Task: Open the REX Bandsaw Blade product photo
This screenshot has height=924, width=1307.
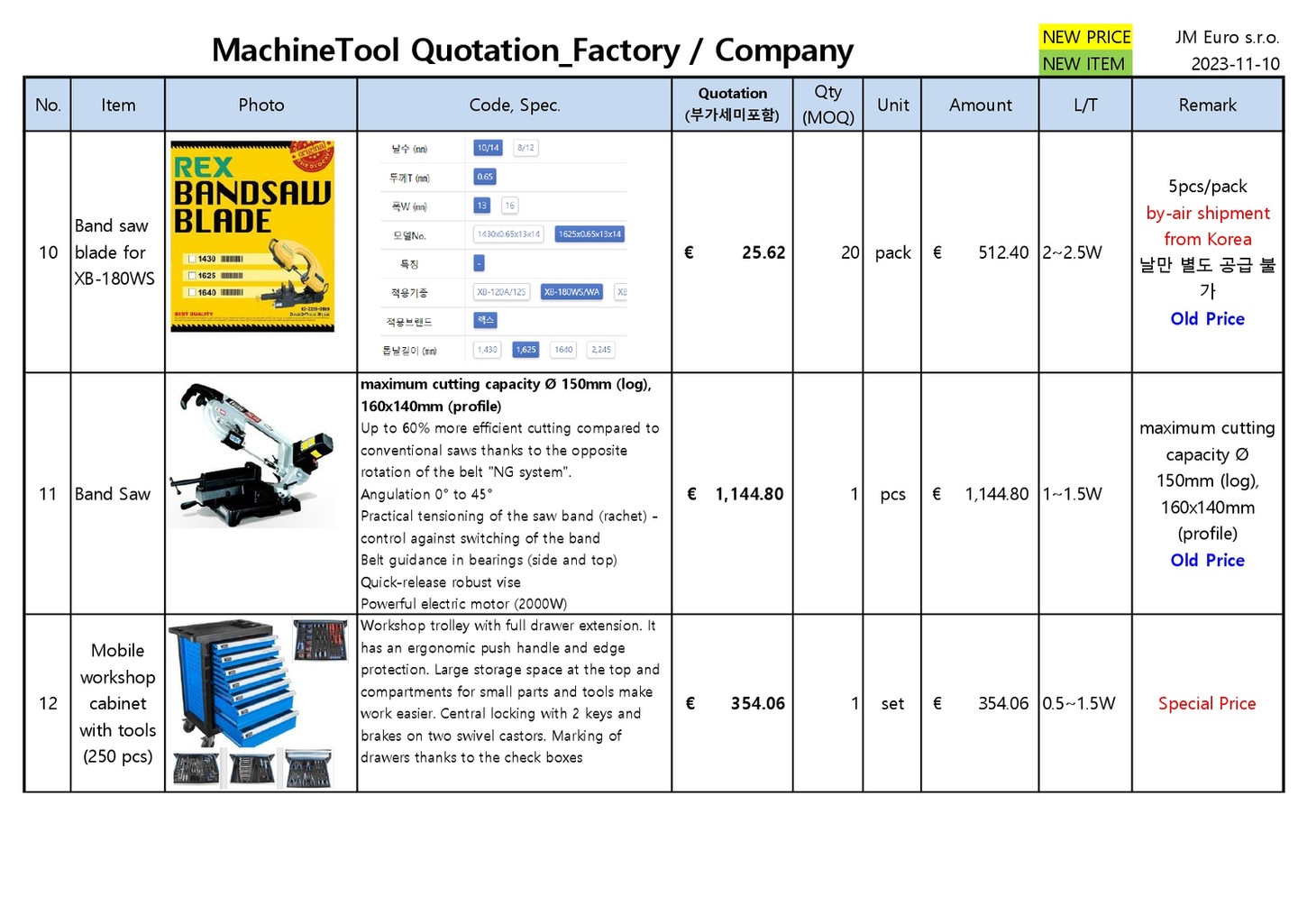Action: point(252,236)
